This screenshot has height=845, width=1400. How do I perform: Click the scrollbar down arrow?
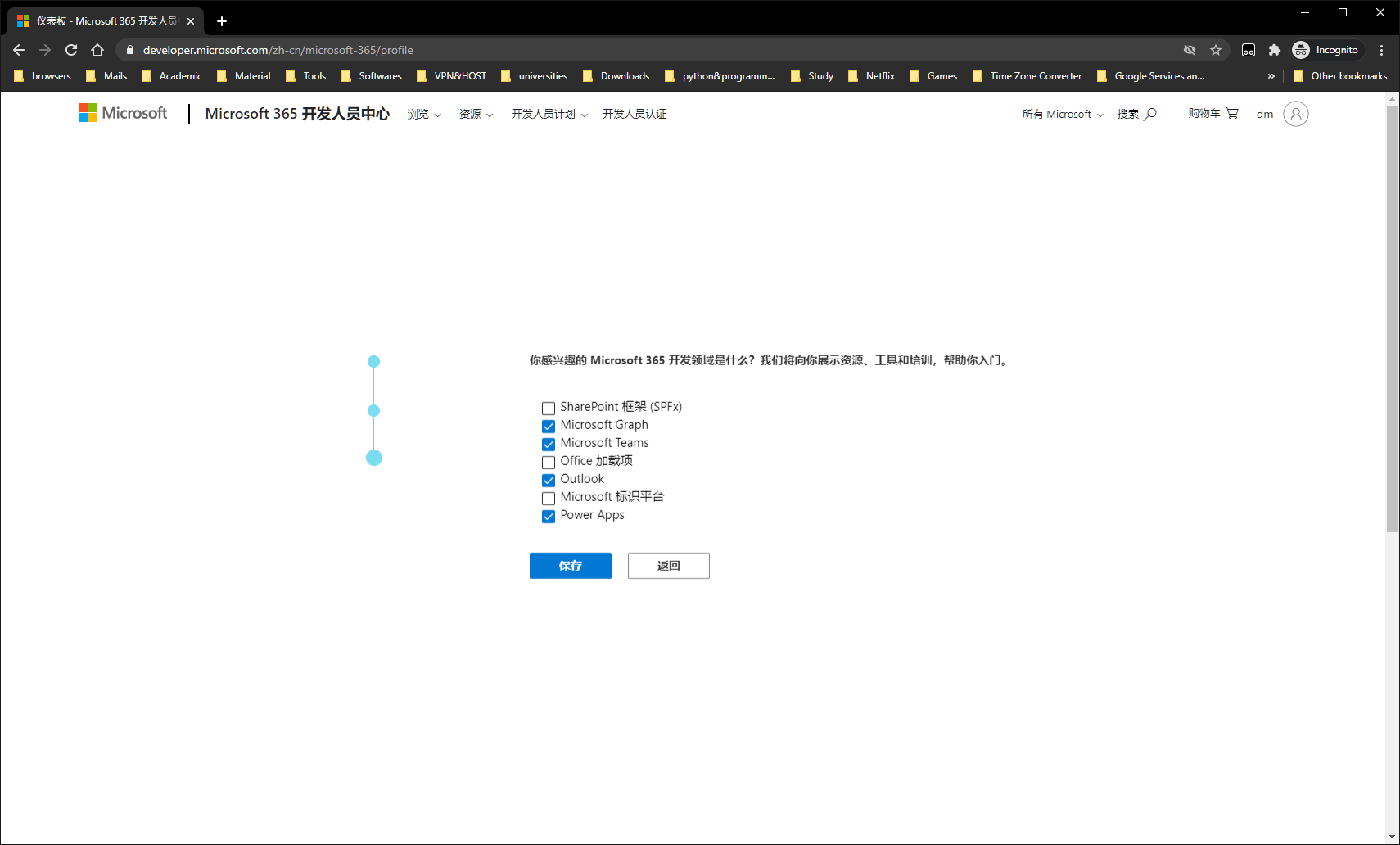1392,837
